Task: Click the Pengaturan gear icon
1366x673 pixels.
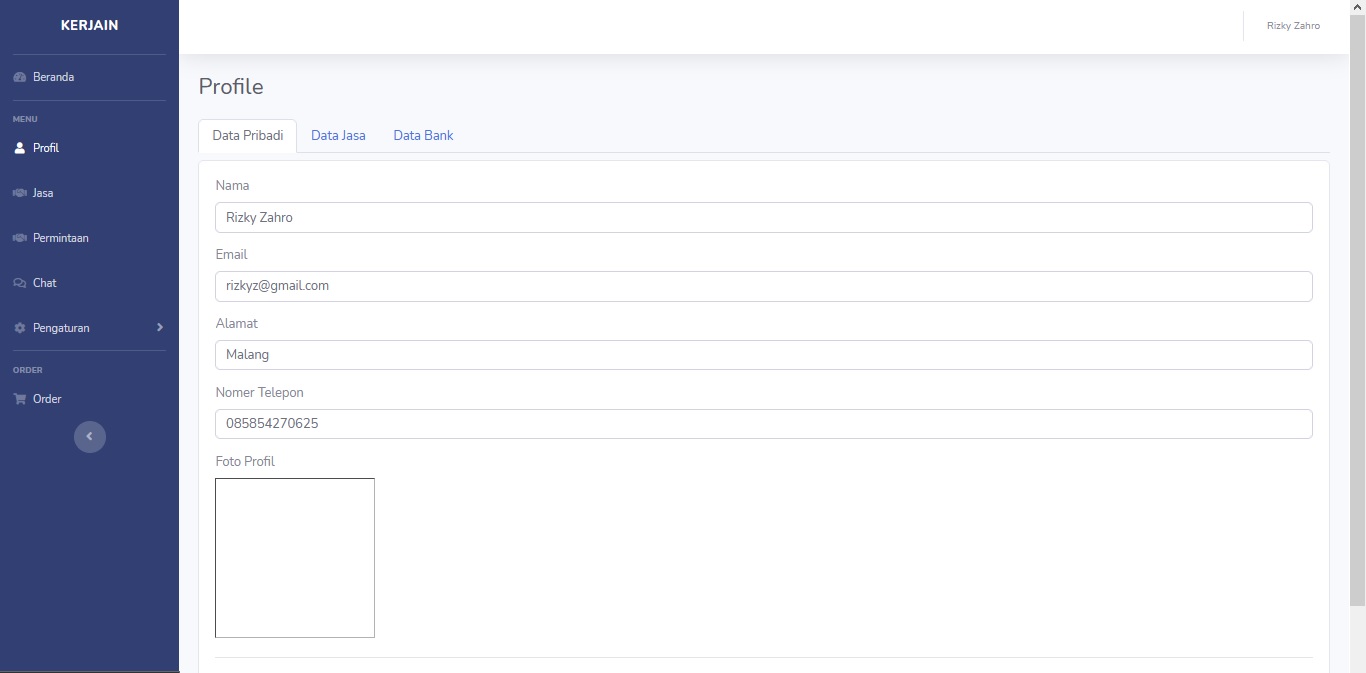Action: click(19, 328)
